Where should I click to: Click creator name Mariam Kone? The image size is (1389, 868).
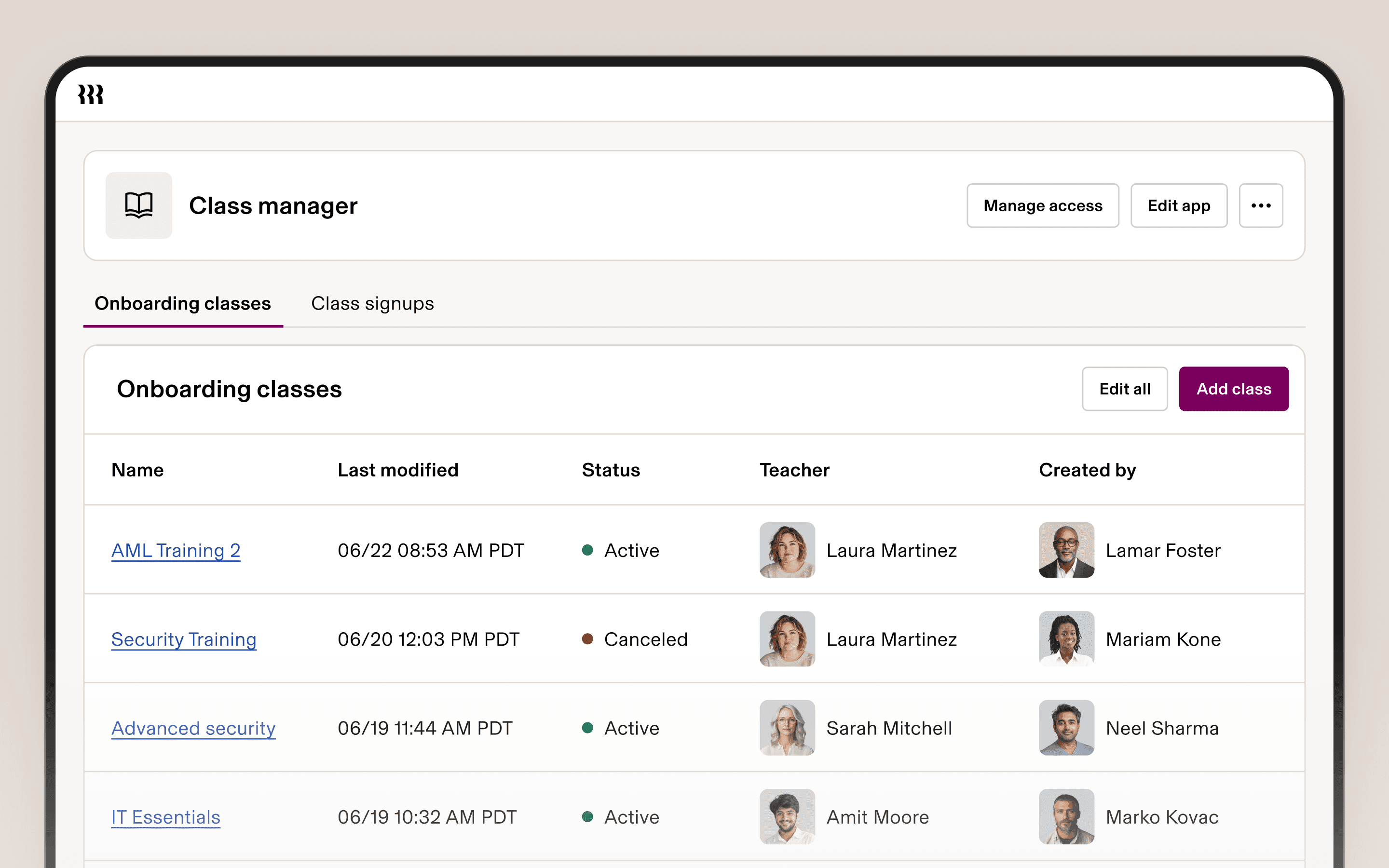1163,639
